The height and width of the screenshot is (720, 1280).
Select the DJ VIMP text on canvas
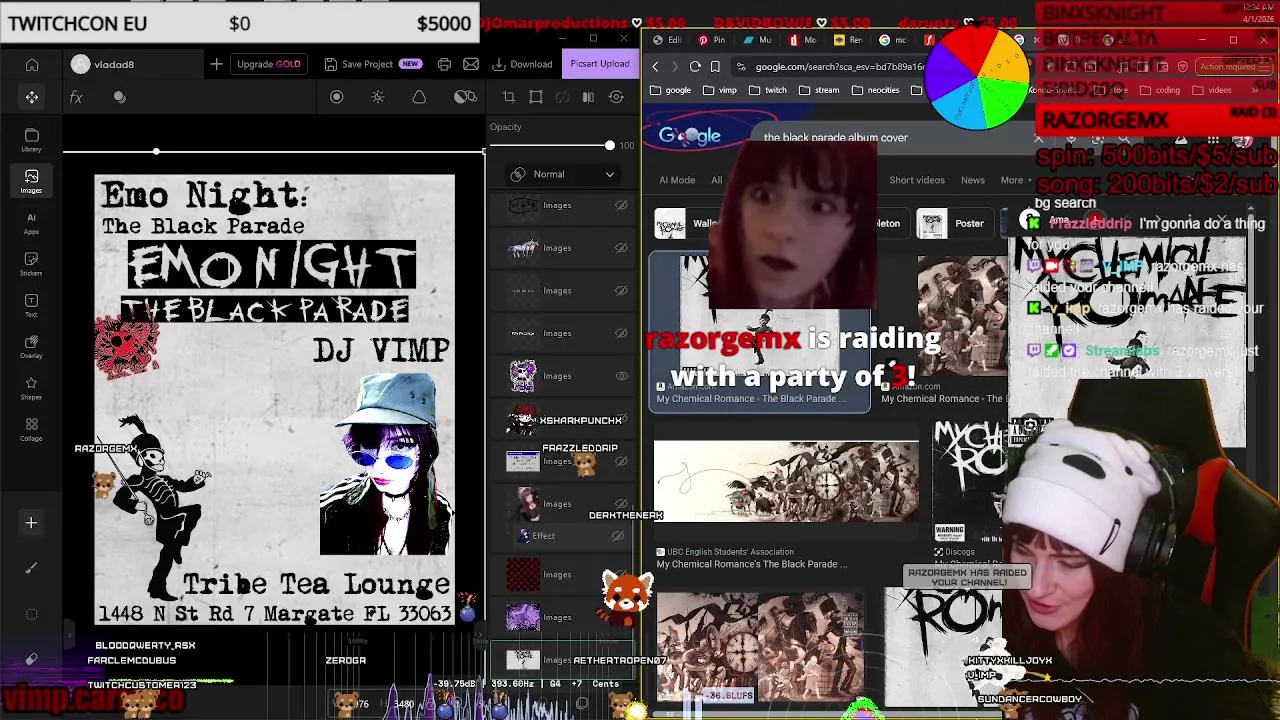(381, 349)
